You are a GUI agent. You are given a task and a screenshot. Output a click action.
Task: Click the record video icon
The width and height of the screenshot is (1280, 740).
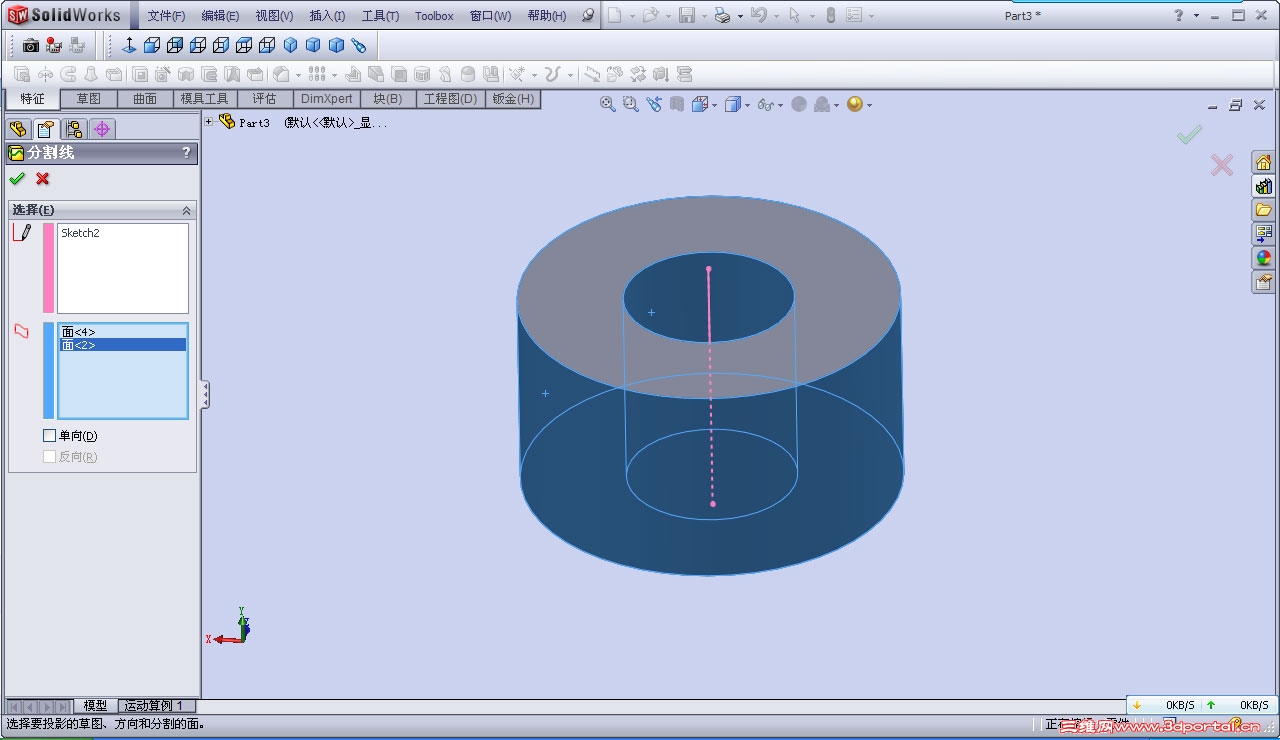[x=54, y=46]
